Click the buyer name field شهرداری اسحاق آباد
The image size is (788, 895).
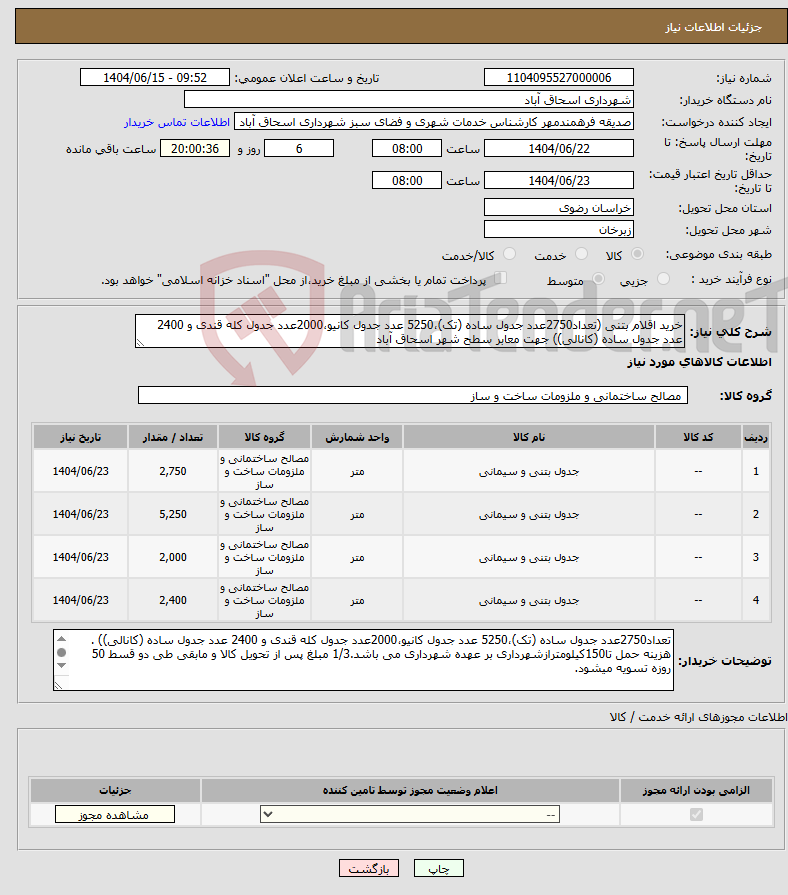(409, 100)
